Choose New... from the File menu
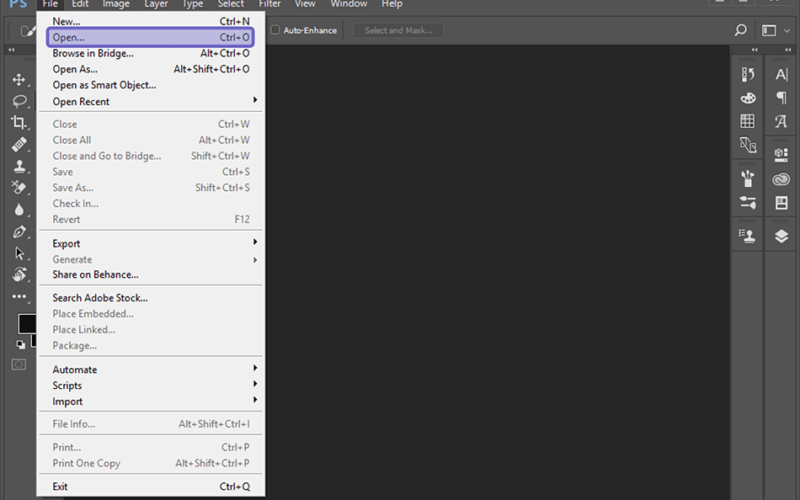The width and height of the screenshot is (800, 500). pyautogui.click(x=151, y=21)
